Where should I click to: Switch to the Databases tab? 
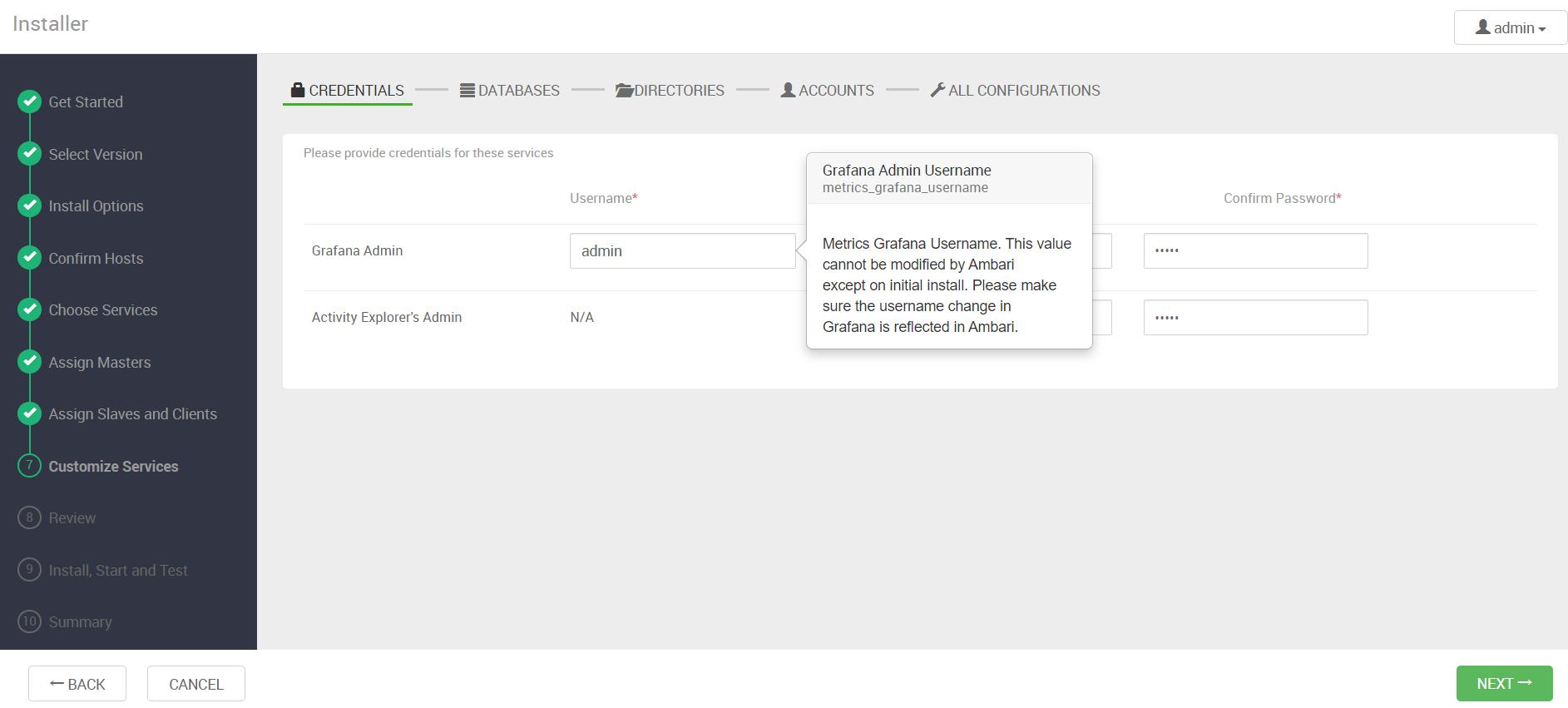pos(510,90)
